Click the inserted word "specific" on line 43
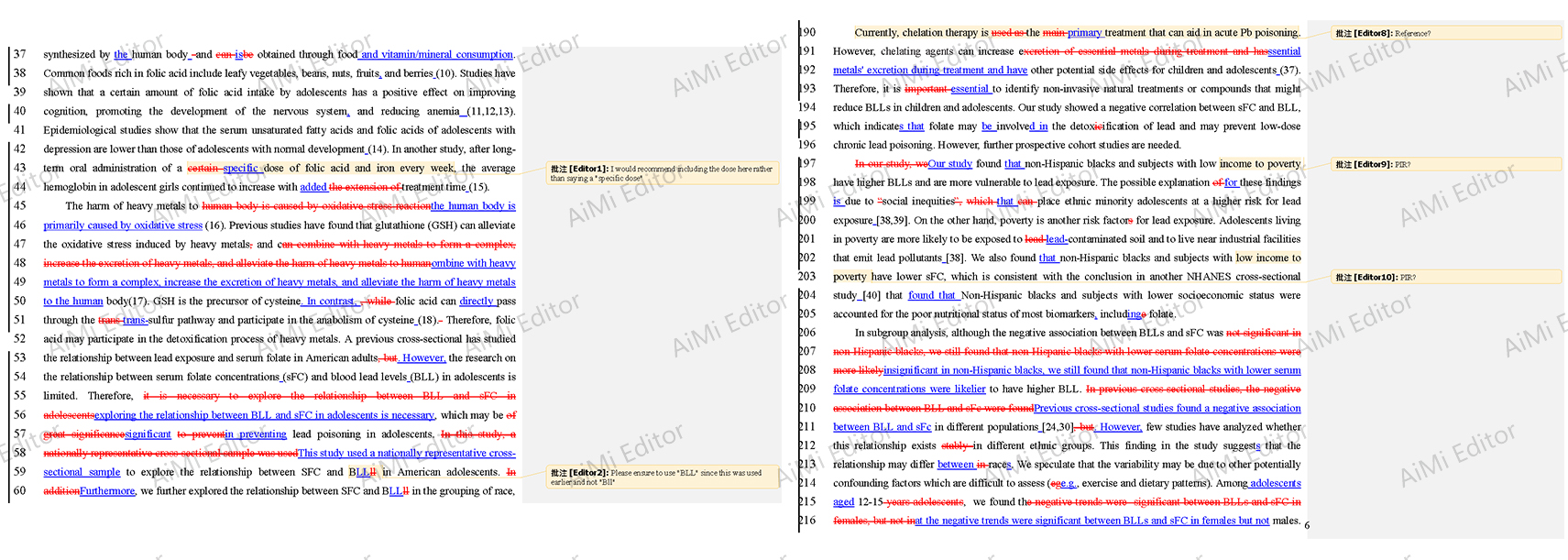The width and height of the screenshot is (1568, 560). (x=241, y=168)
